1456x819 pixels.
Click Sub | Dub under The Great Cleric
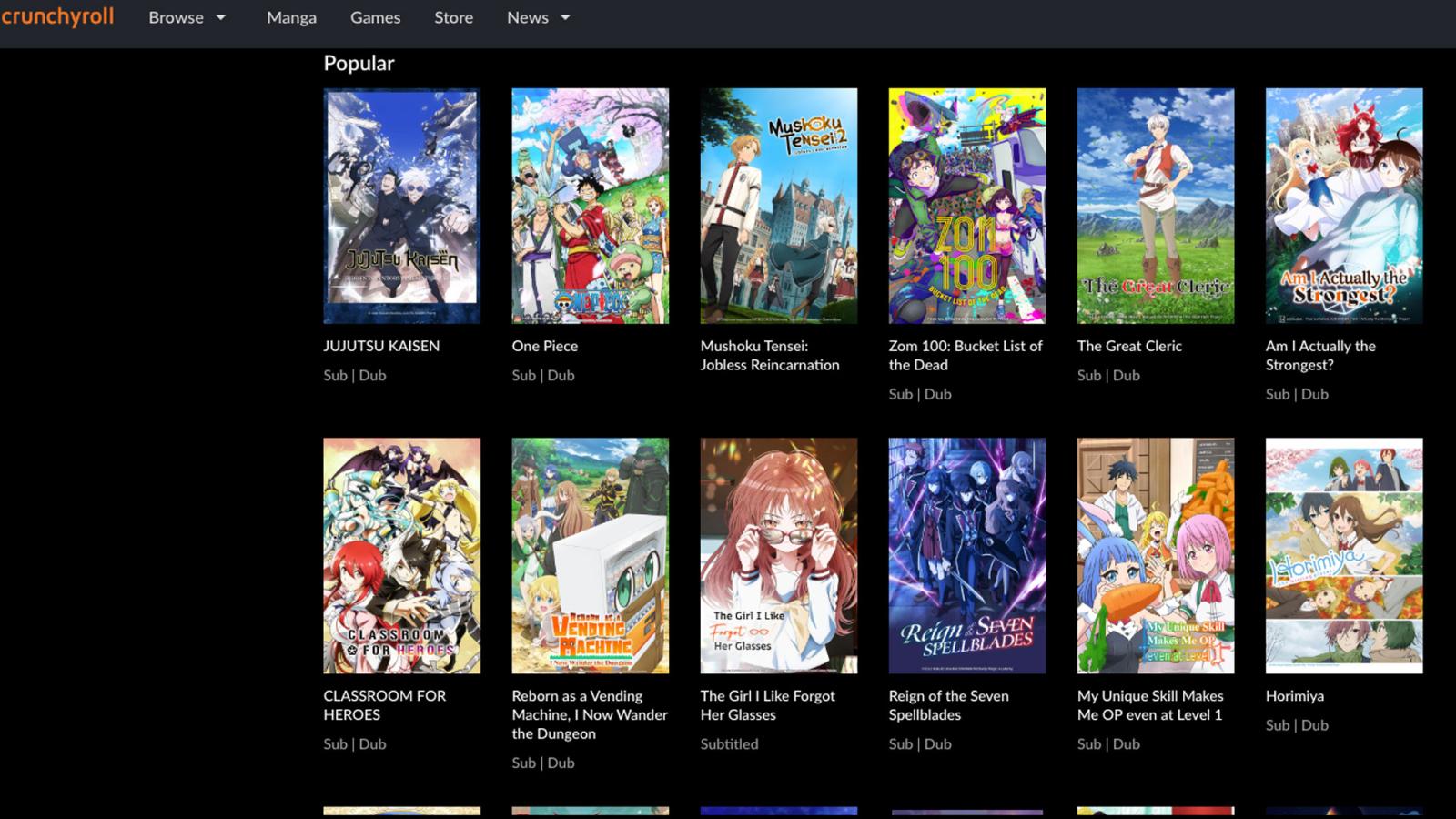pyautogui.click(x=1108, y=375)
